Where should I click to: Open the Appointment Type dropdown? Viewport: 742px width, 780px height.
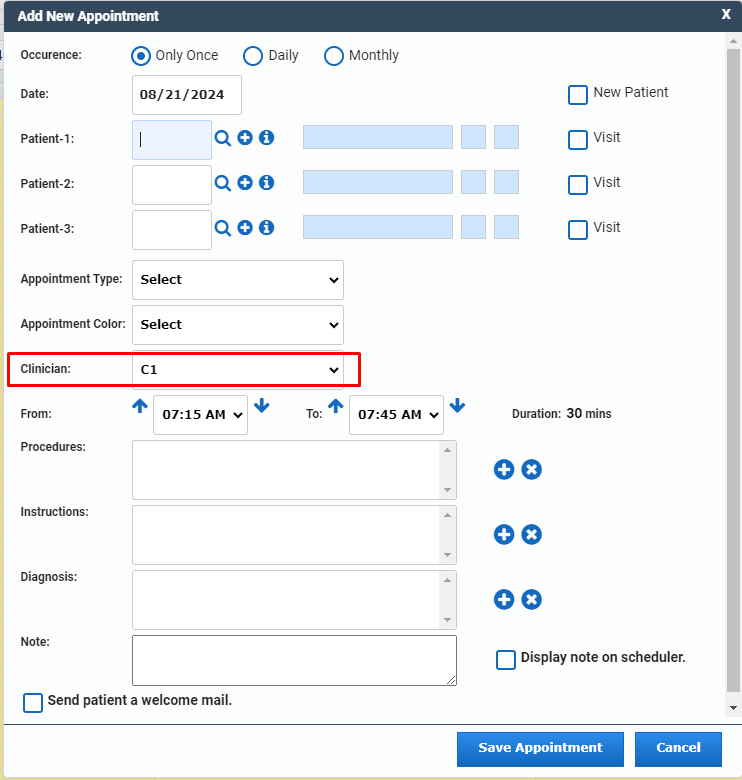238,280
